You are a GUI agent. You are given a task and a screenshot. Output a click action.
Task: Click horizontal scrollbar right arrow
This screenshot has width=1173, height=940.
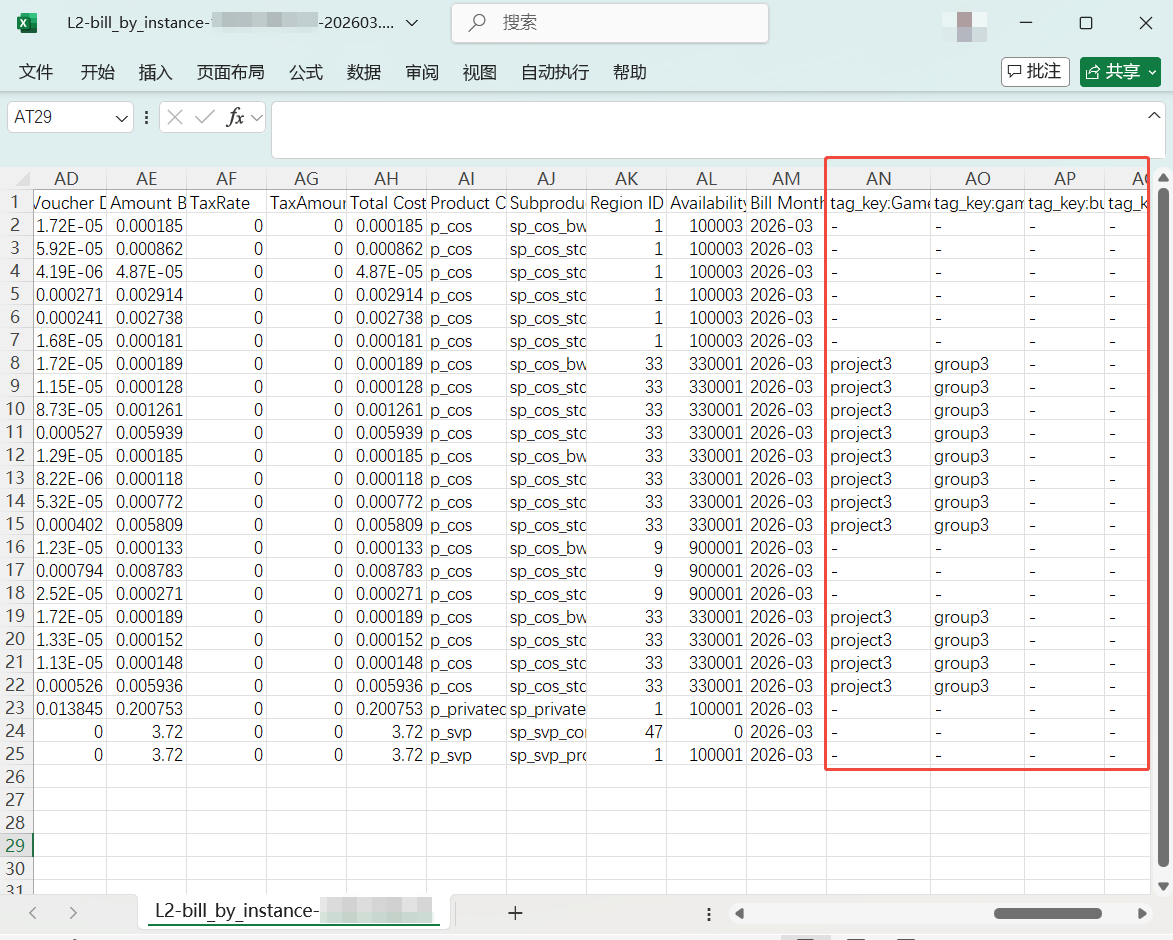click(1142, 913)
